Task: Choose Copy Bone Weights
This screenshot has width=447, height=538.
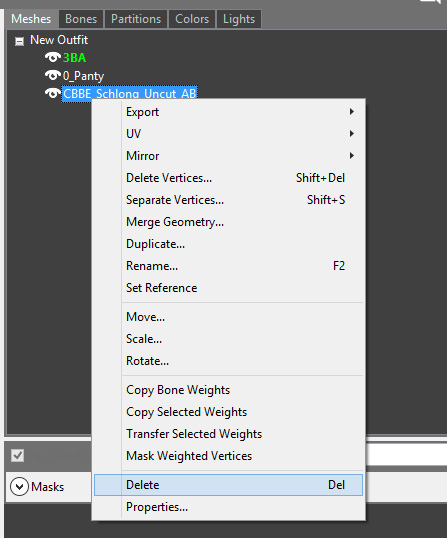Action: pyautogui.click(x=228, y=390)
